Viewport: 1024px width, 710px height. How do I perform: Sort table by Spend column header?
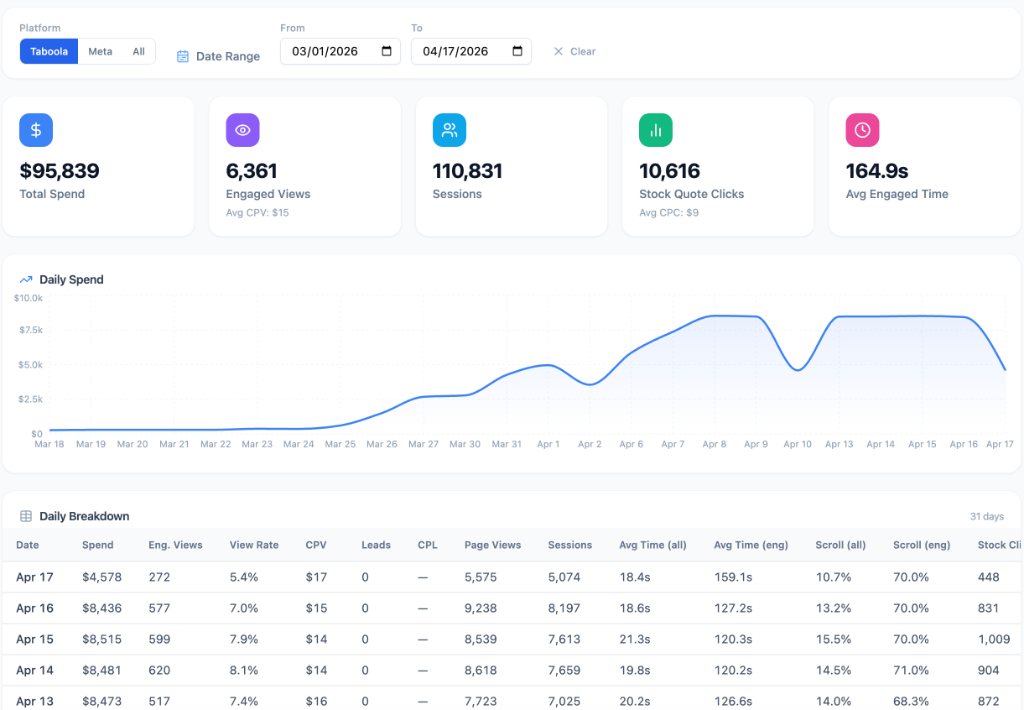[98, 545]
